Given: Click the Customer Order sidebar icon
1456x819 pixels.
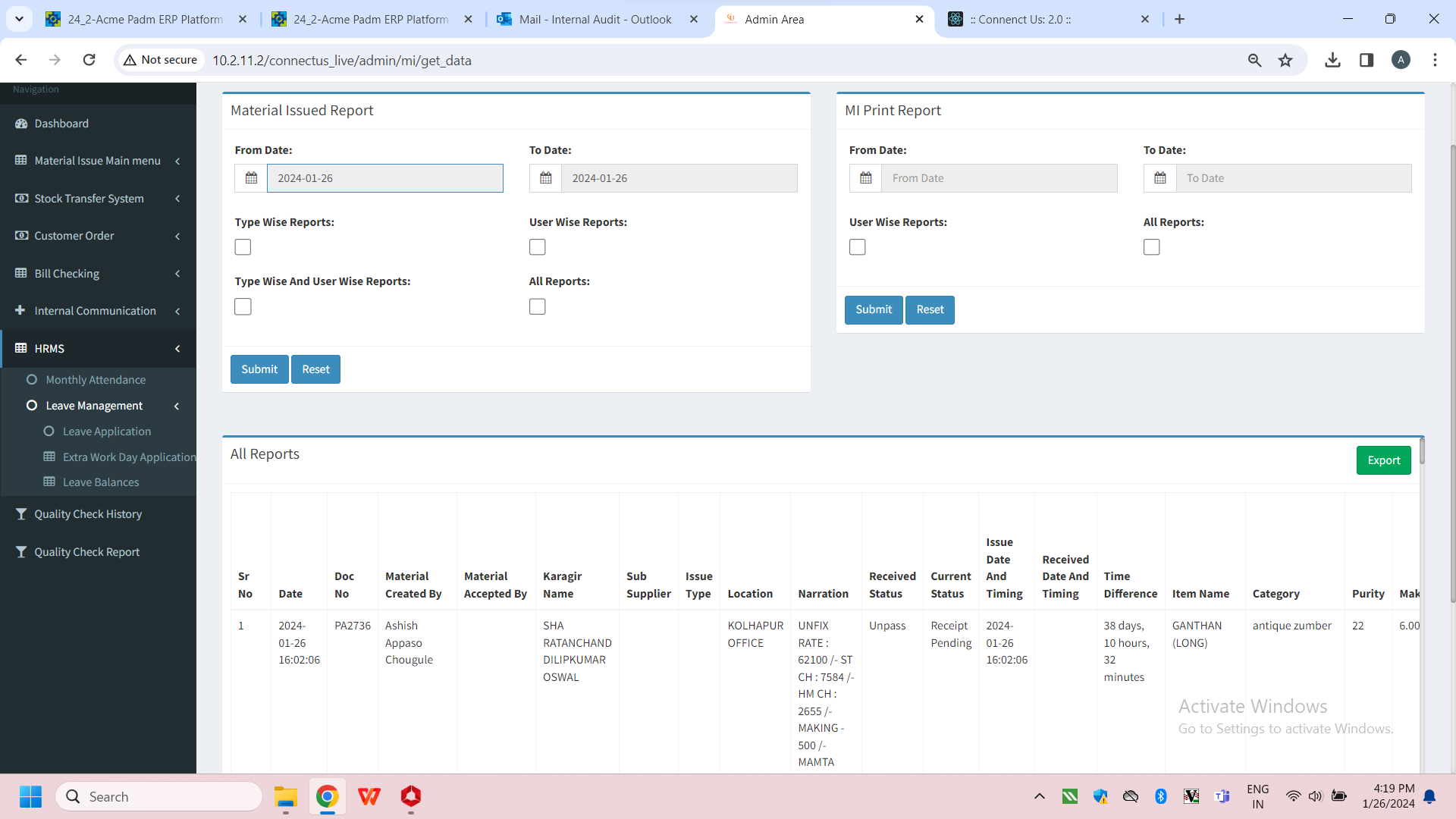Looking at the screenshot, I should 21,236.
